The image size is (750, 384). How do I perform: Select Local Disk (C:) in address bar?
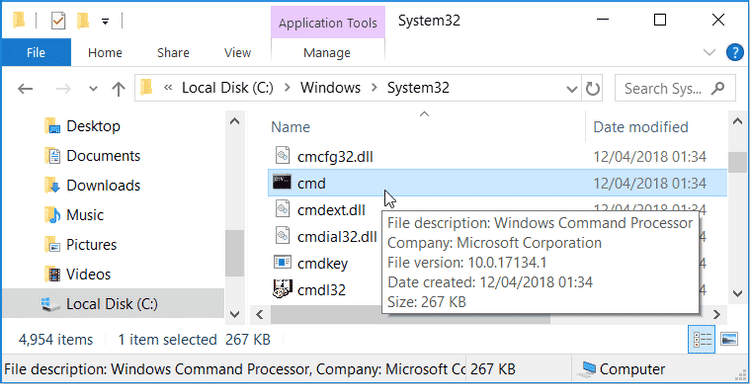227,88
